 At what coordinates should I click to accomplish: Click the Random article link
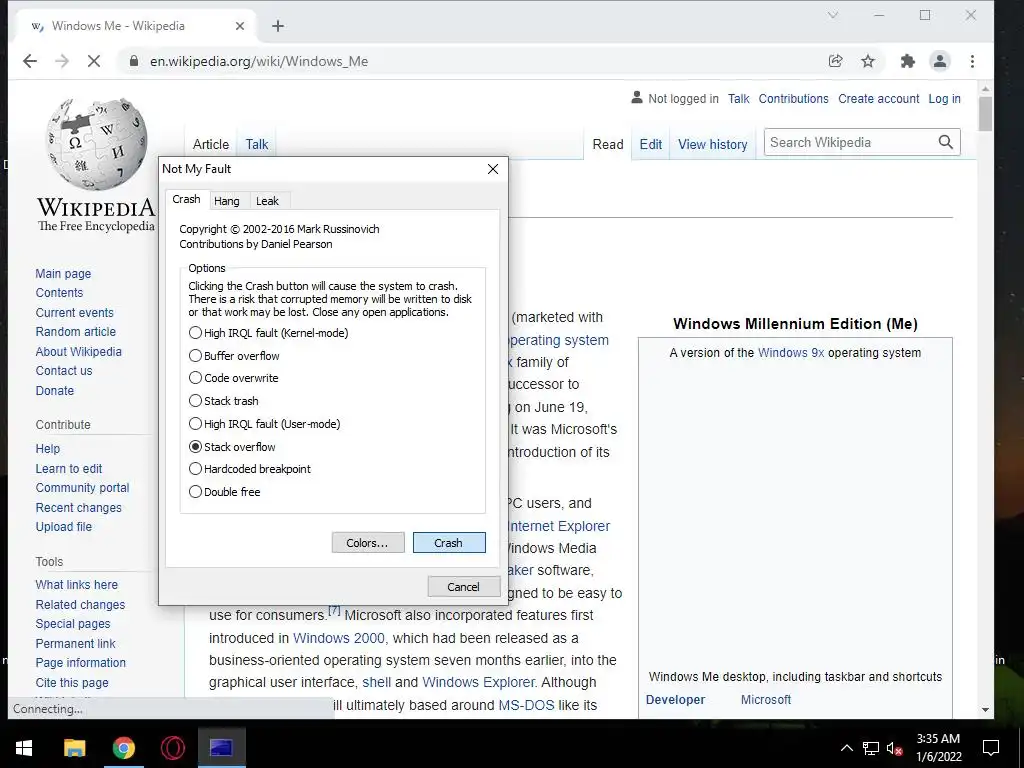pos(76,332)
